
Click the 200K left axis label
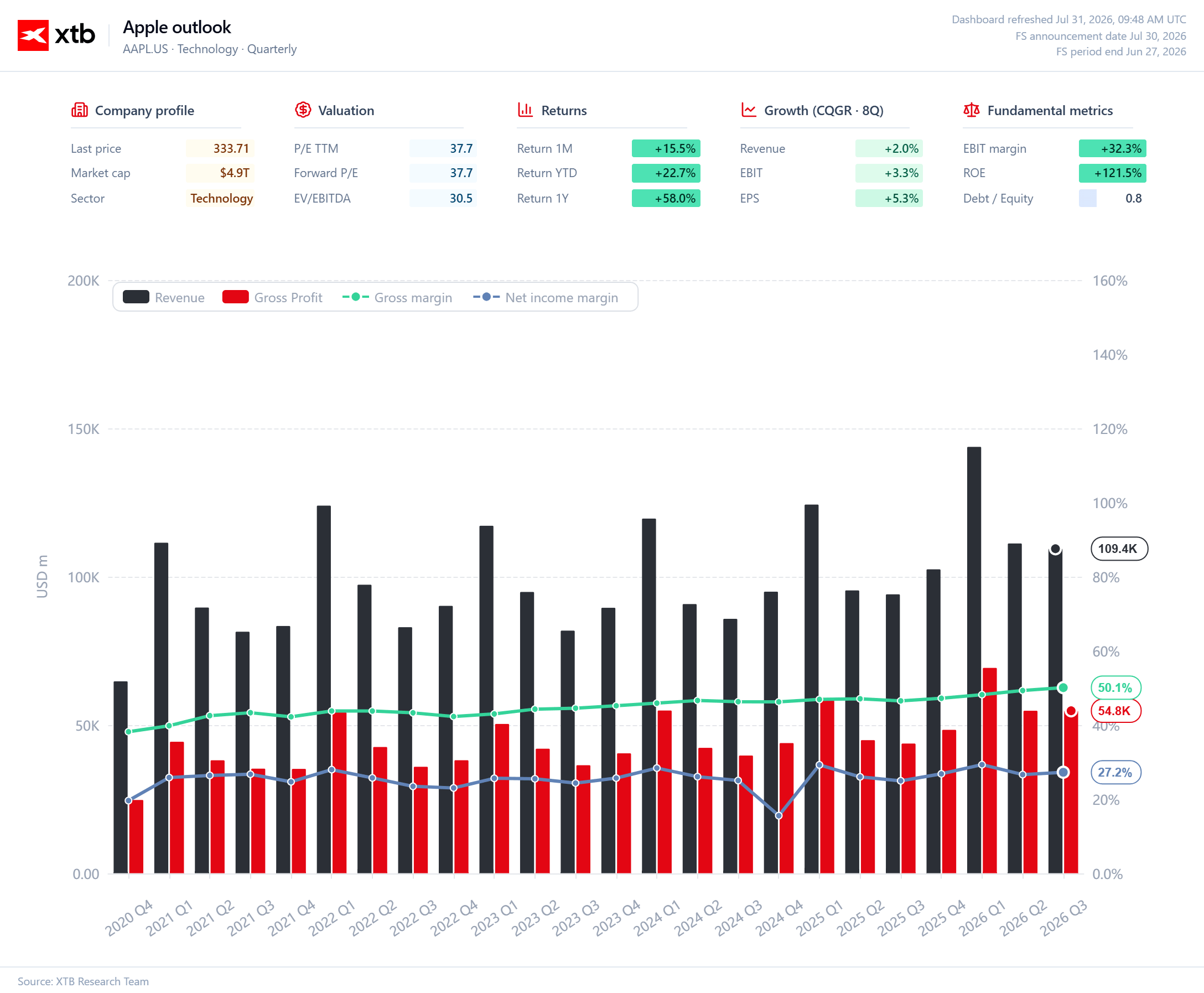84,281
